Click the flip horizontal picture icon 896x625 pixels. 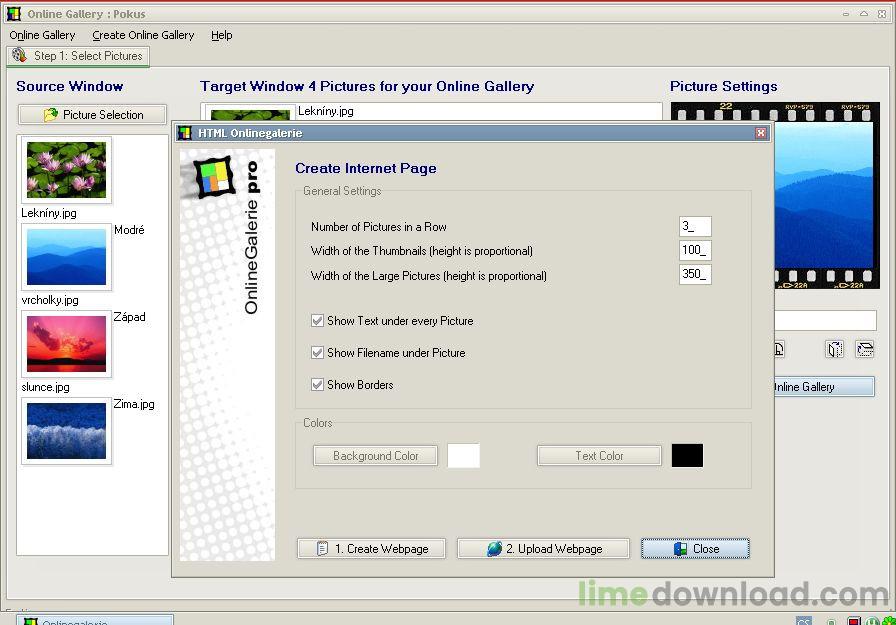835,349
